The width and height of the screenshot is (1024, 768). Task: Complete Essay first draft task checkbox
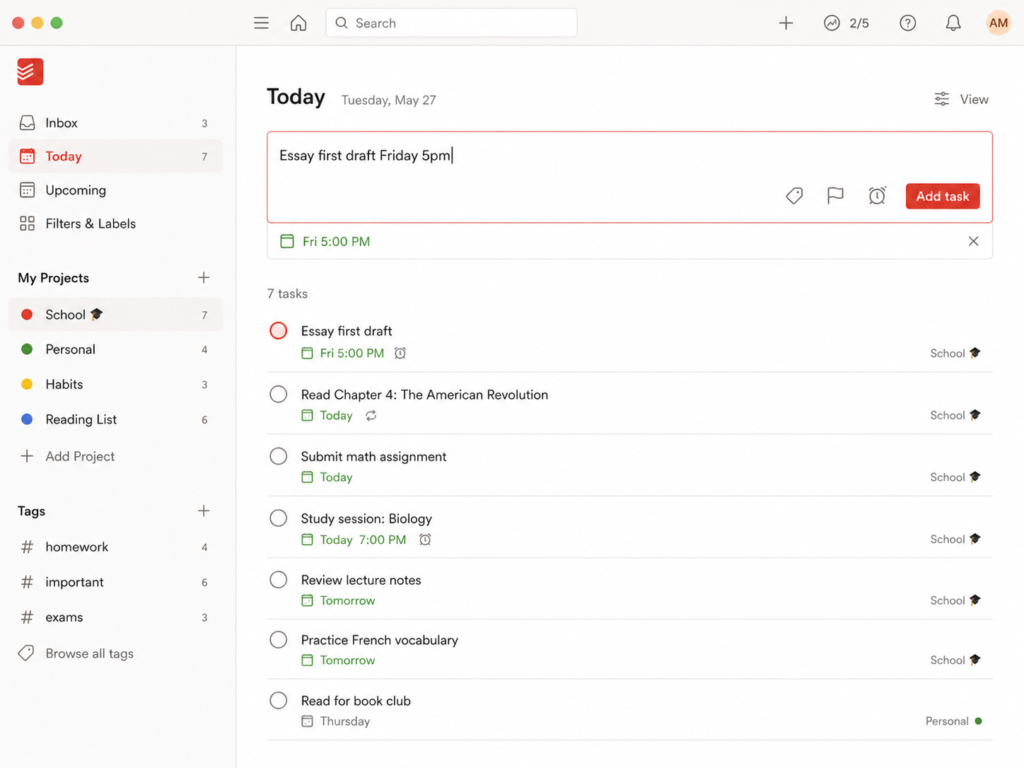pyautogui.click(x=278, y=330)
